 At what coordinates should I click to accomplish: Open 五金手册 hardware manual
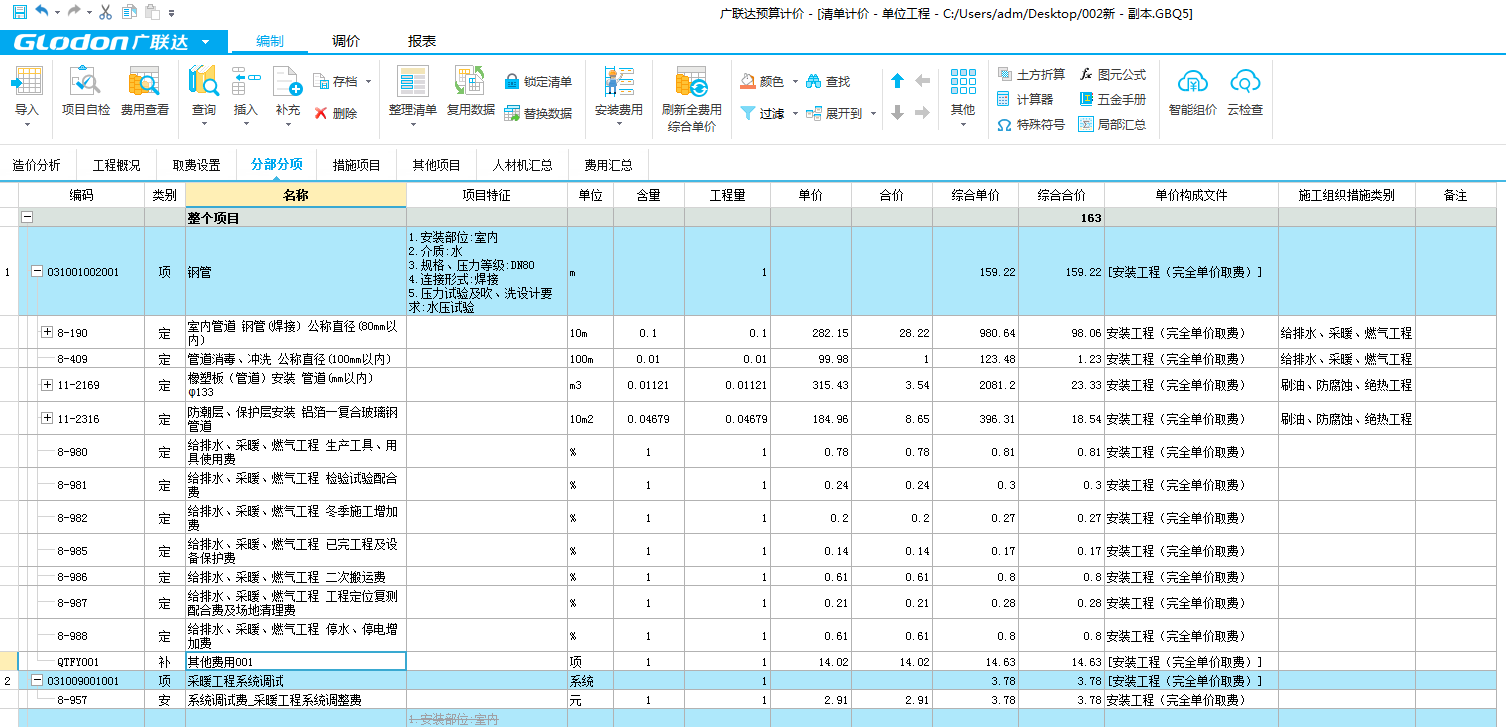pyautogui.click(x=1112, y=99)
